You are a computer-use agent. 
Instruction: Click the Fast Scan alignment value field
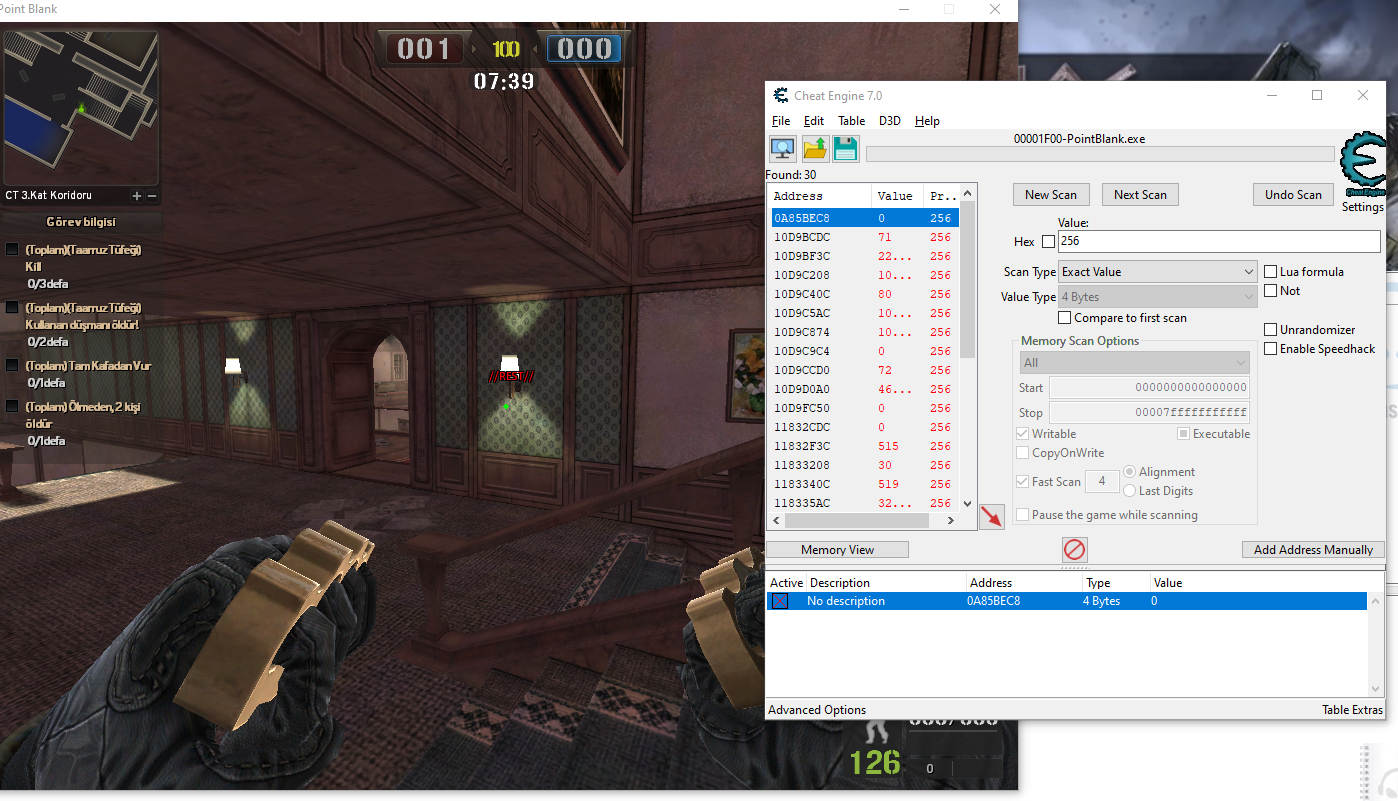pos(1102,482)
